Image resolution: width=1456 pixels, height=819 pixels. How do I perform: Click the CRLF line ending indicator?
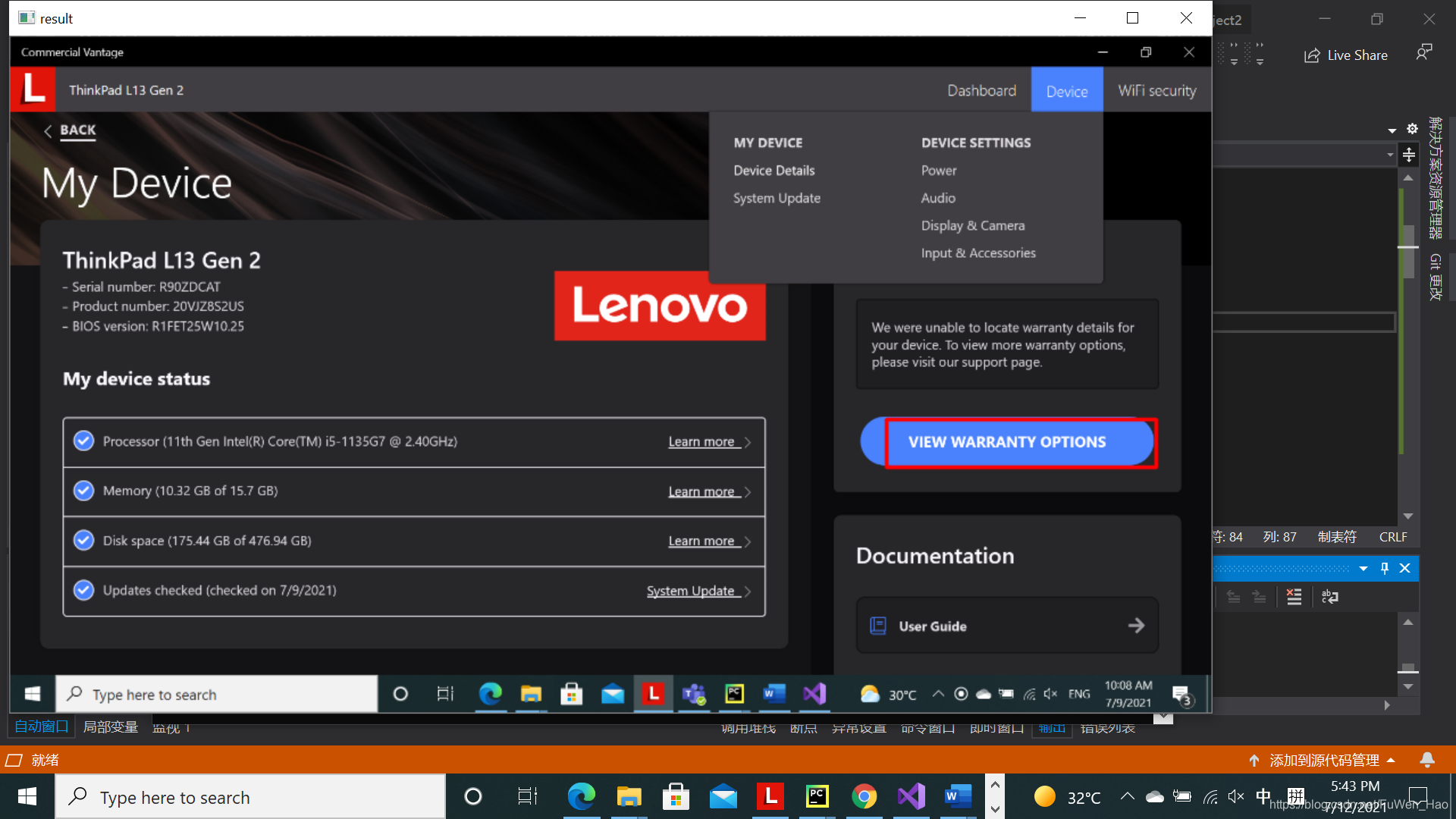(x=1393, y=537)
